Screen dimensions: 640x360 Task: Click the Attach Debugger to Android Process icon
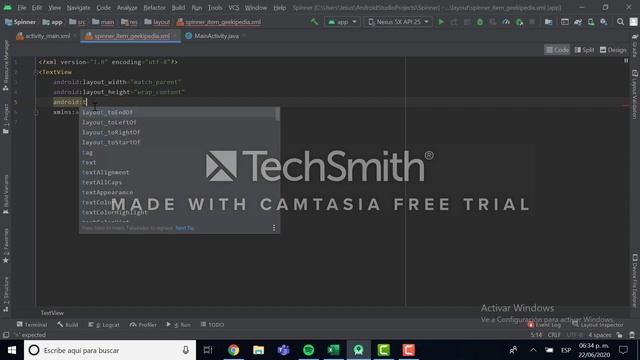pyautogui.click(x=519, y=22)
